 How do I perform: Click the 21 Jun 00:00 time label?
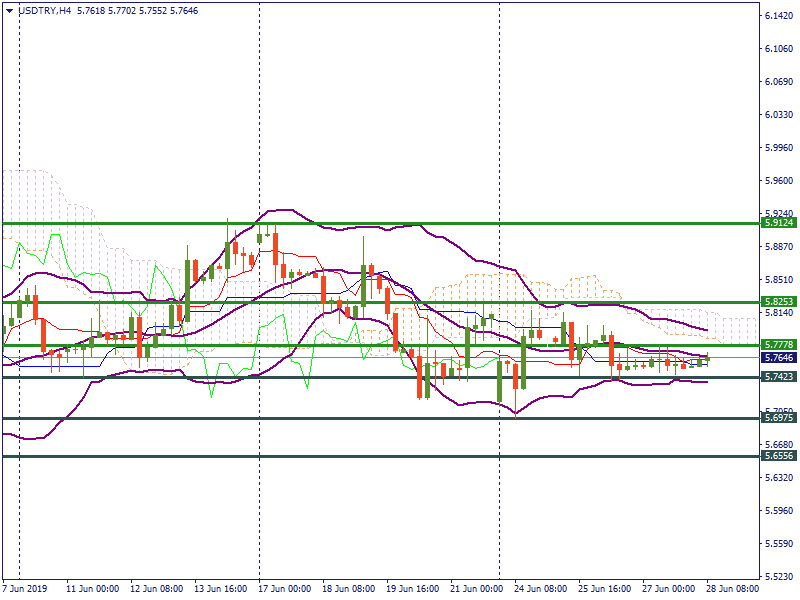coord(476,589)
